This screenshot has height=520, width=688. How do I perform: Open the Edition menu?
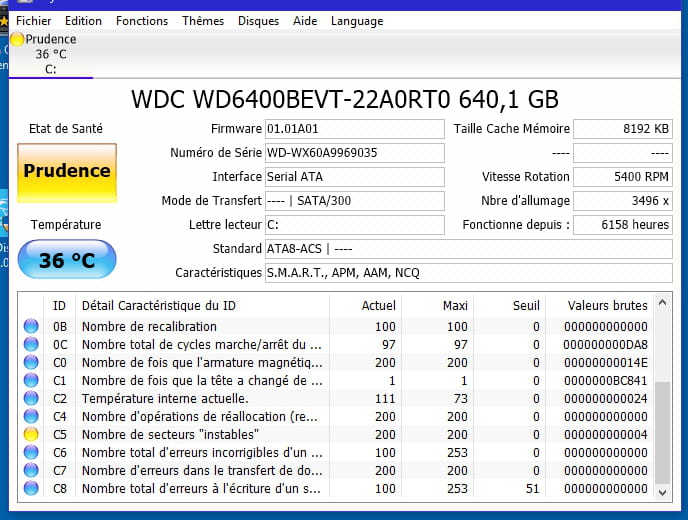[83, 21]
